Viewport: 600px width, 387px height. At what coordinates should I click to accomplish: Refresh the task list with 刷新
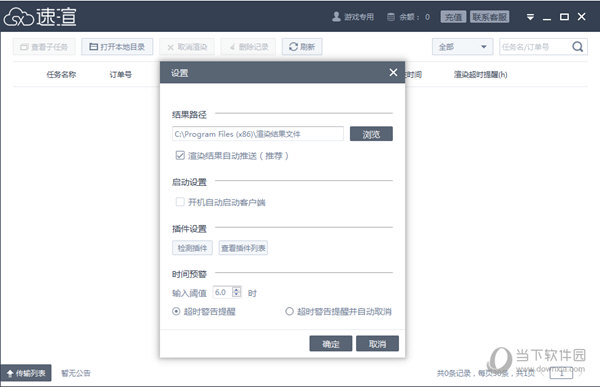point(302,47)
